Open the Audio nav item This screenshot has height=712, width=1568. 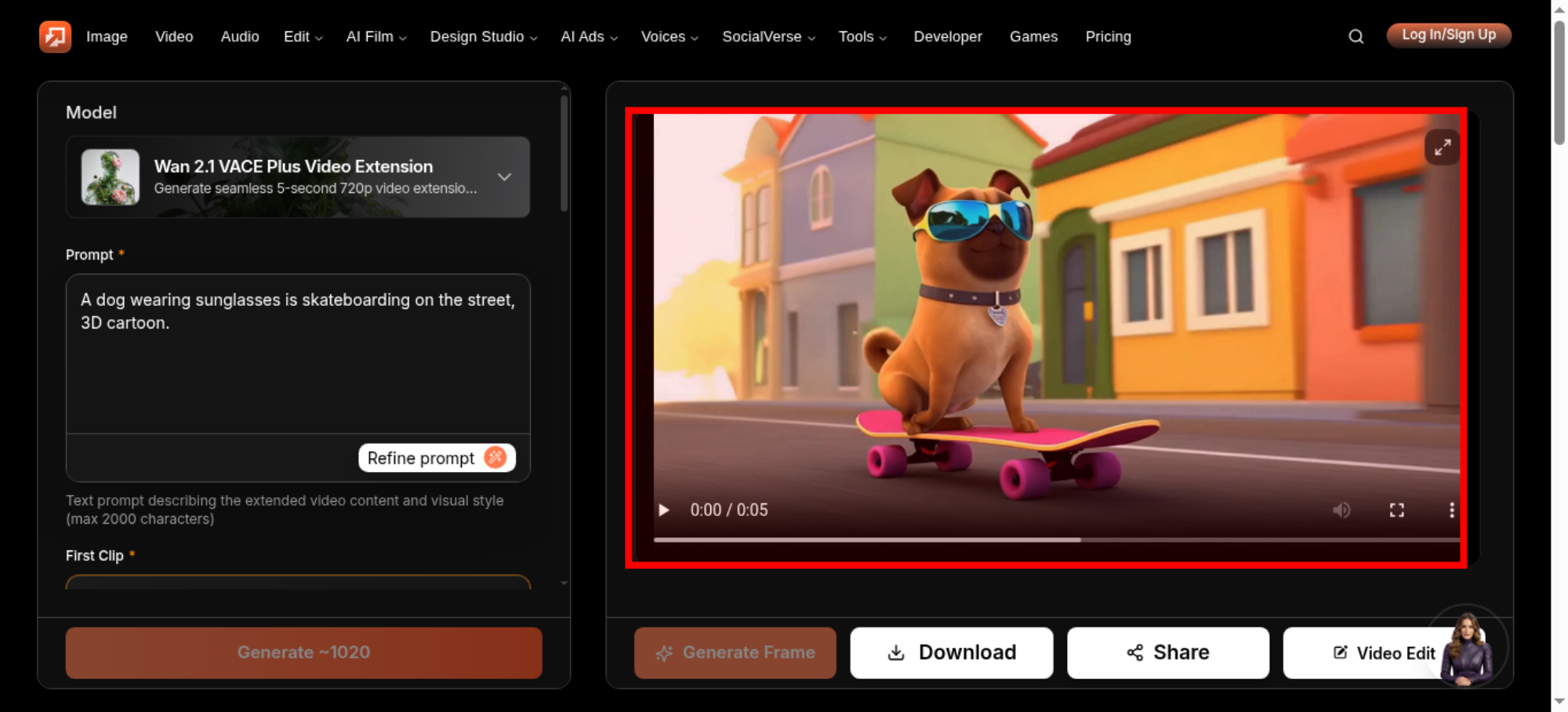coord(240,36)
